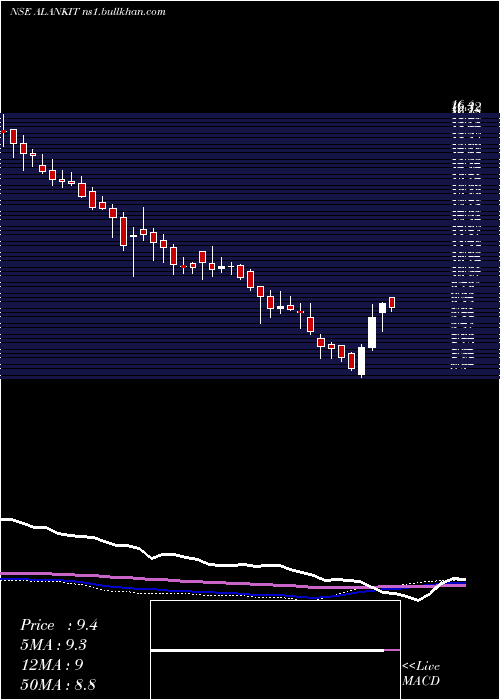500x700 pixels.
Task: Click the "Price : 9.4" readout
Action: click(x=58, y=625)
